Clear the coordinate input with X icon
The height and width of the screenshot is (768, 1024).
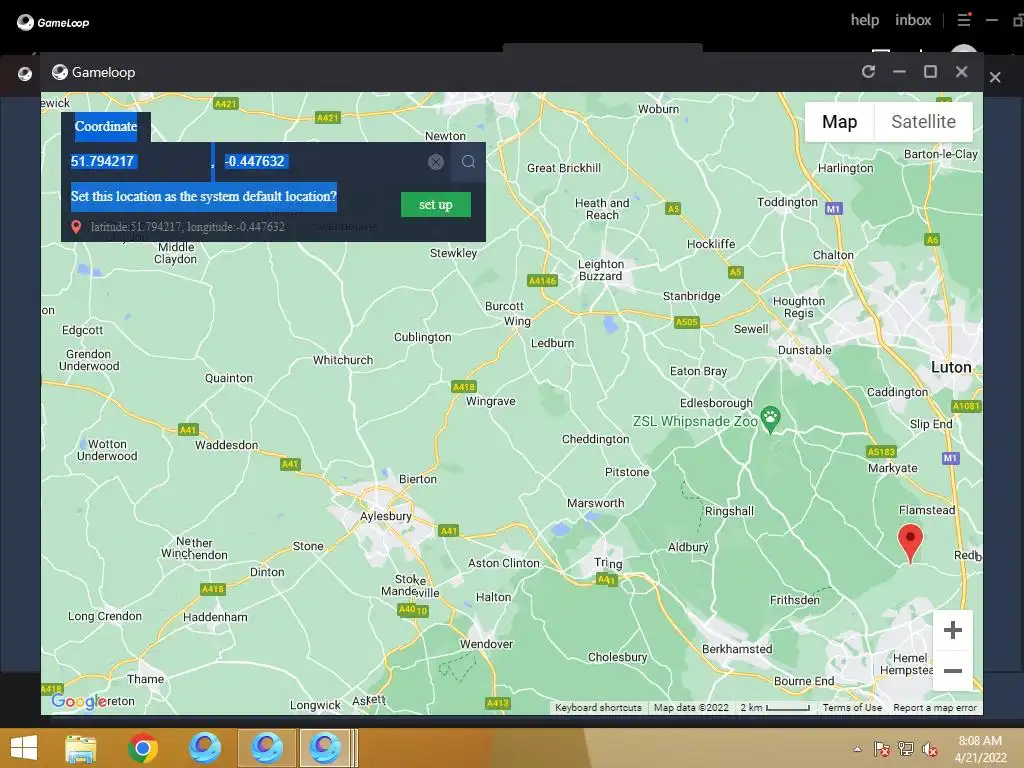coord(436,162)
